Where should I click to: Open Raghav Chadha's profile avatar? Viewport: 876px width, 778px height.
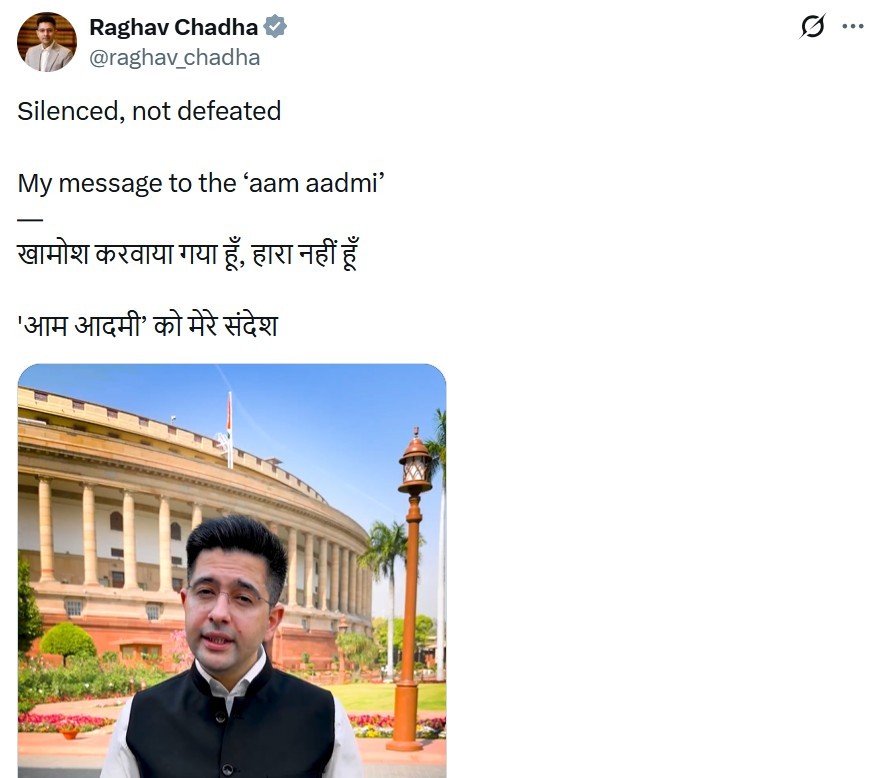click(47, 42)
